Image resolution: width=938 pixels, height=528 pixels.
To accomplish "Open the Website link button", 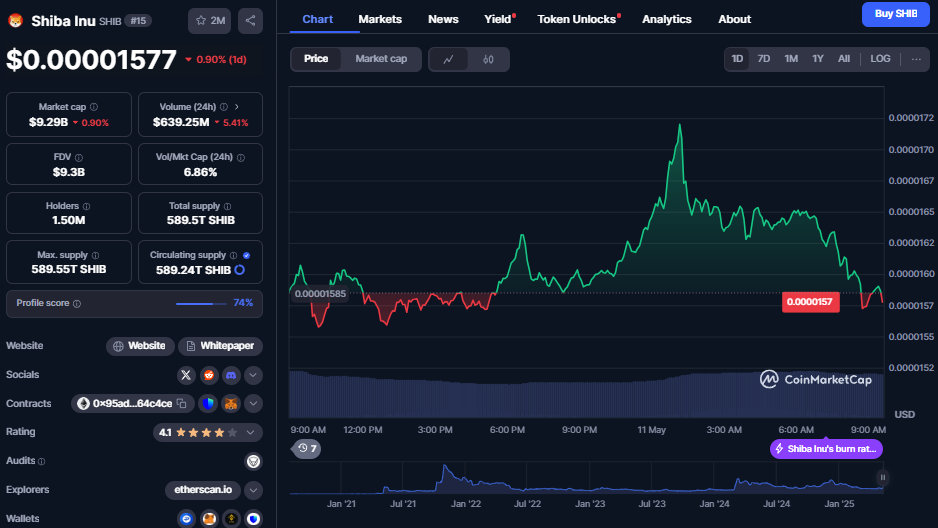I will [x=140, y=346].
